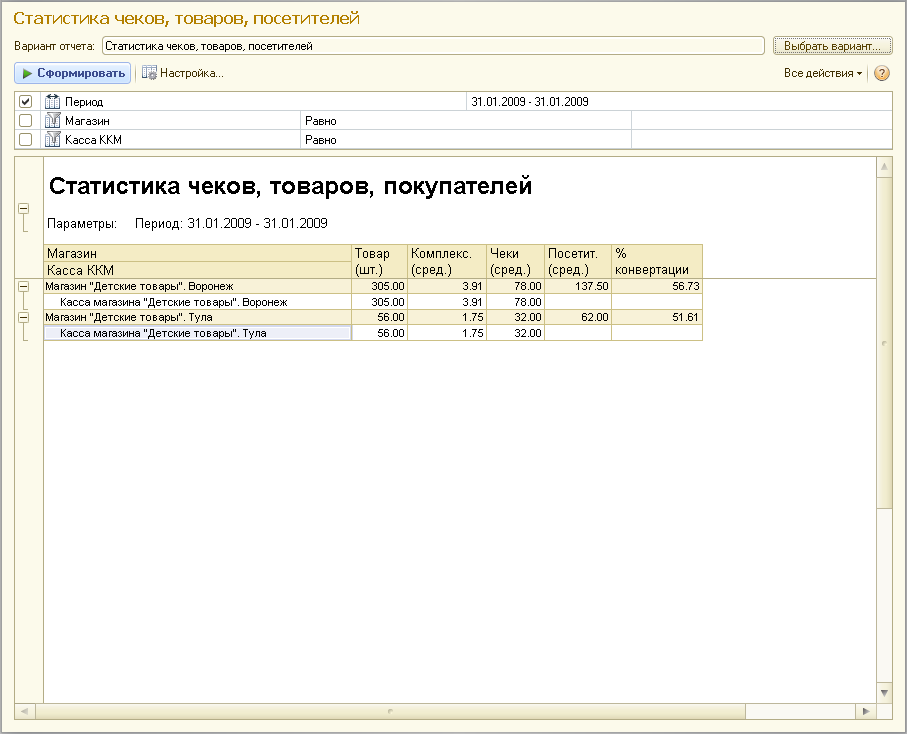Collapse the Тула store group
The image size is (907, 734).
23,317
